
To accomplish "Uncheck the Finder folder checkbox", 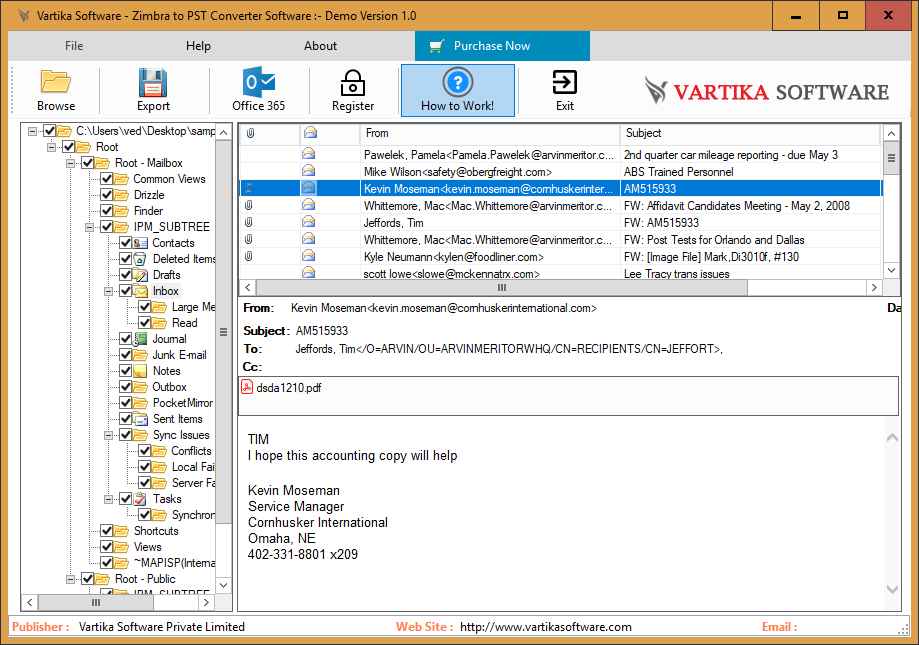I will click(x=107, y=210).
